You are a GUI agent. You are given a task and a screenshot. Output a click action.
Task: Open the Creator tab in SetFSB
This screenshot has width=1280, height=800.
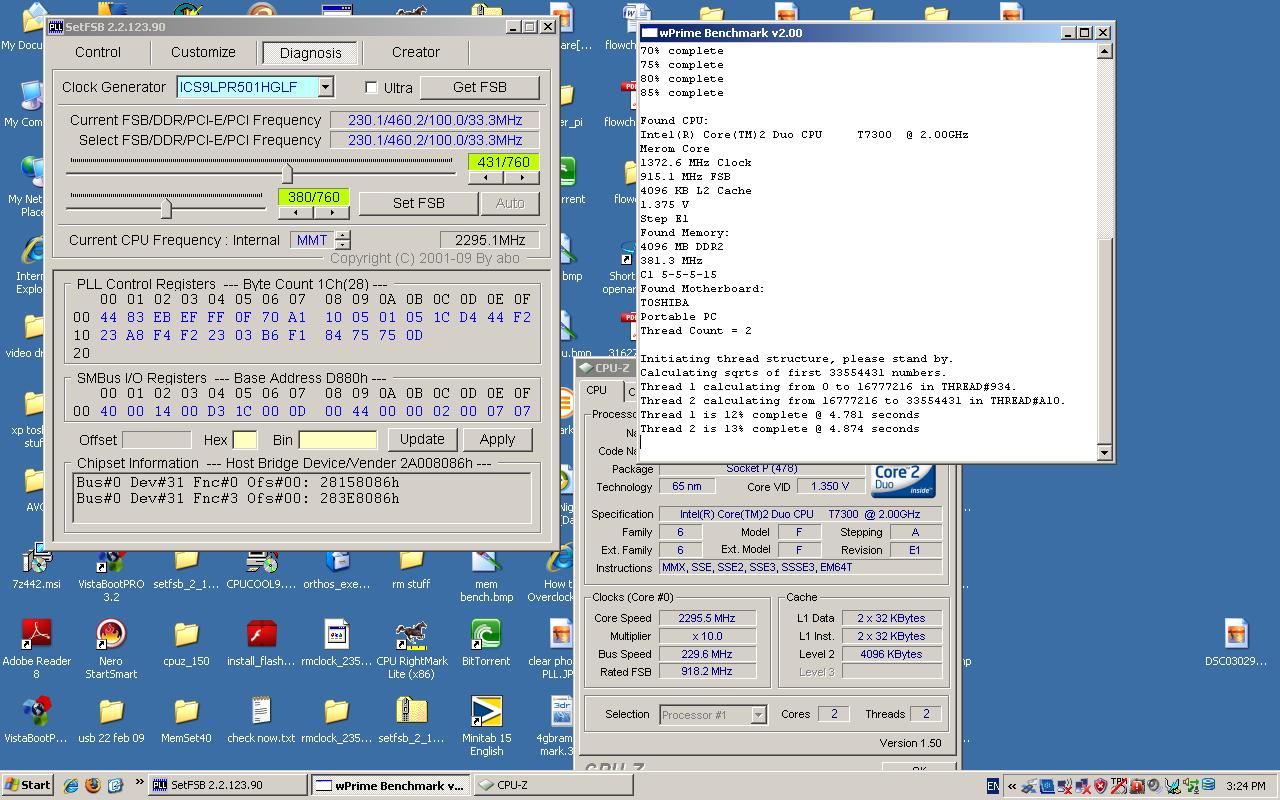[x=416, y=52]
